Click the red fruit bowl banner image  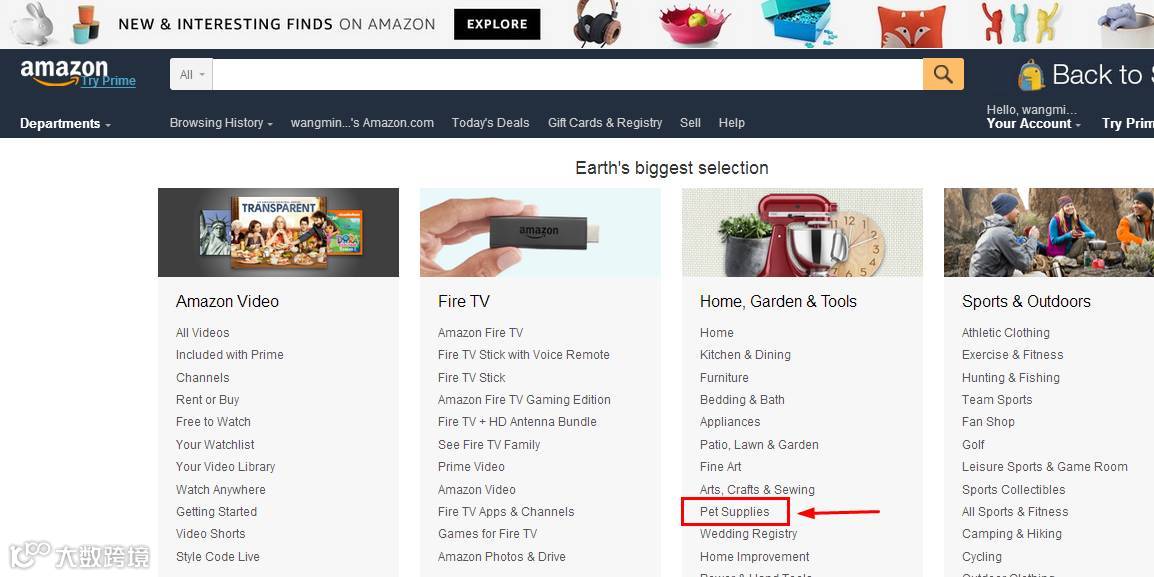(x=694, y=24)
